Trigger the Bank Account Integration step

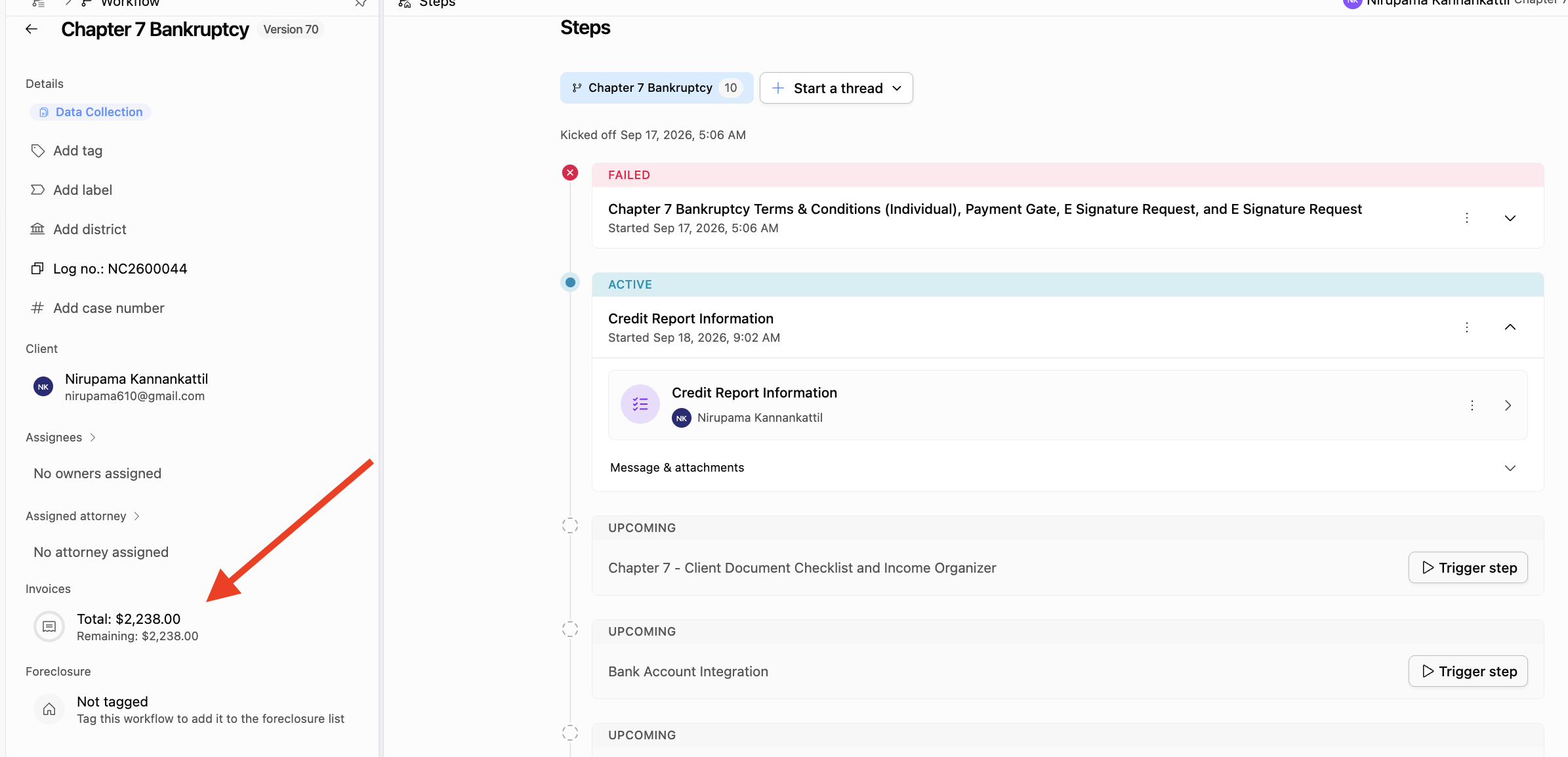pyautogui.click(x=1468, y=671)
